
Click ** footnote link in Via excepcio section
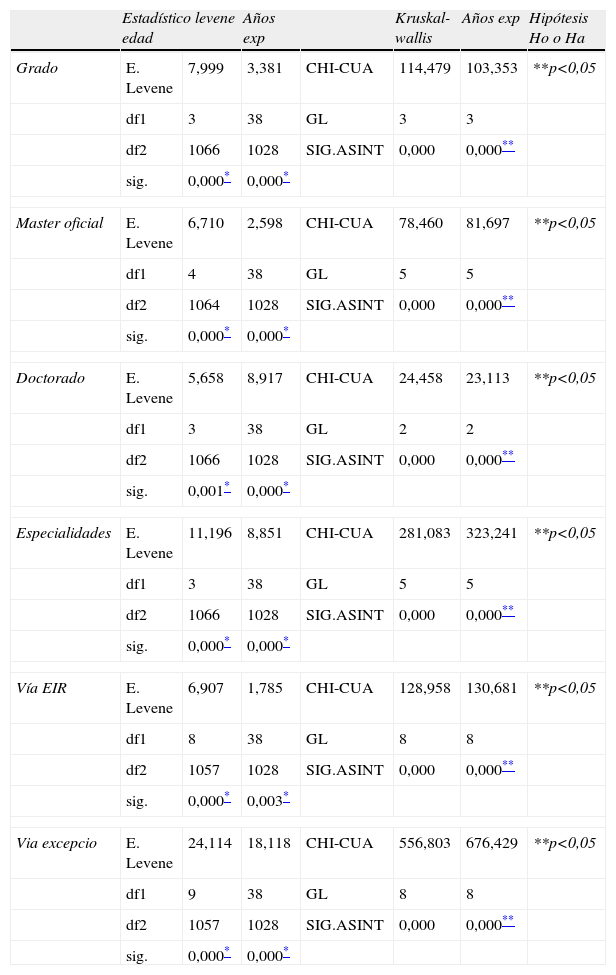[x=508, y=921]
